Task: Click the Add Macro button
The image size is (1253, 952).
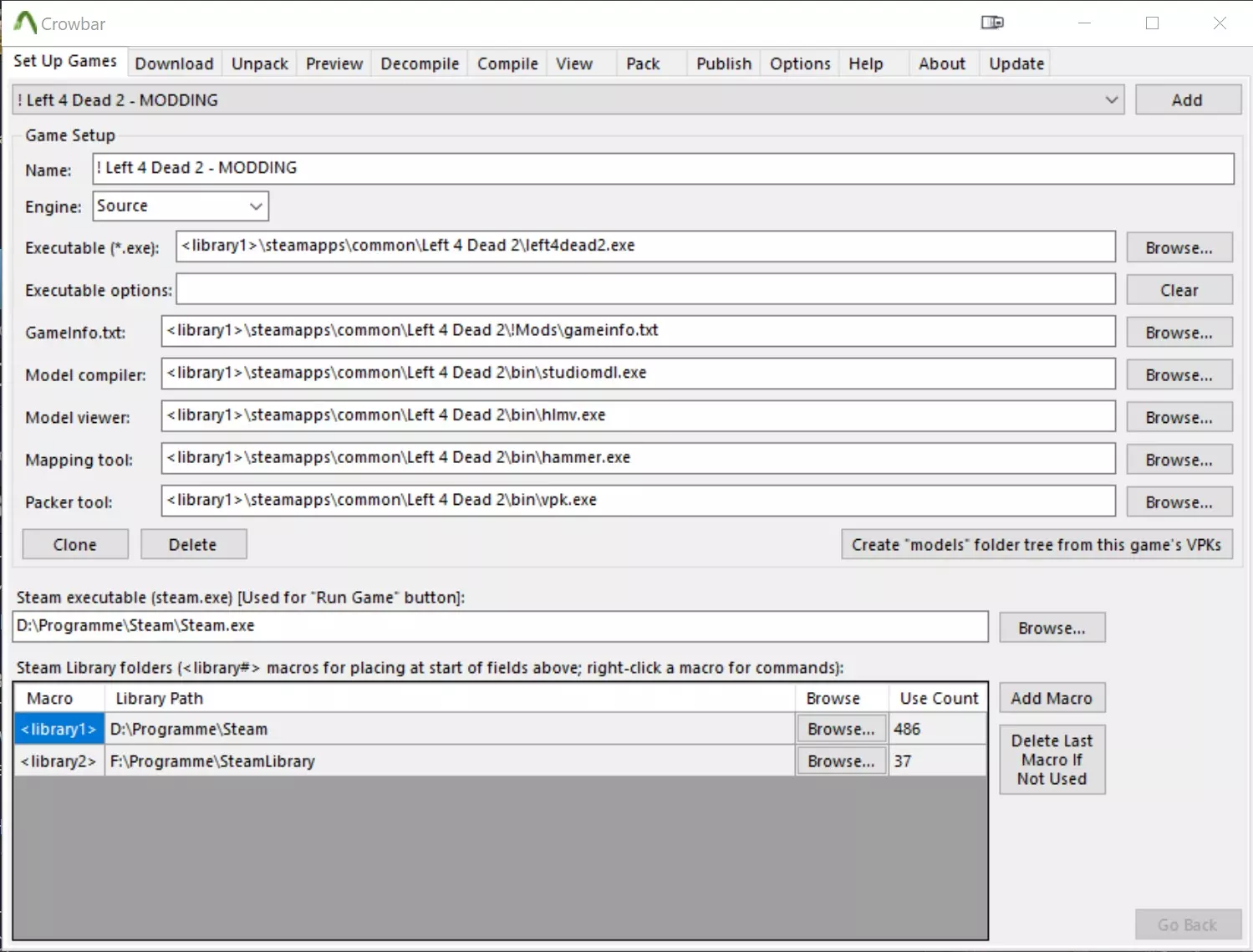Action: pyautogui.click(x=1052, y=698)
